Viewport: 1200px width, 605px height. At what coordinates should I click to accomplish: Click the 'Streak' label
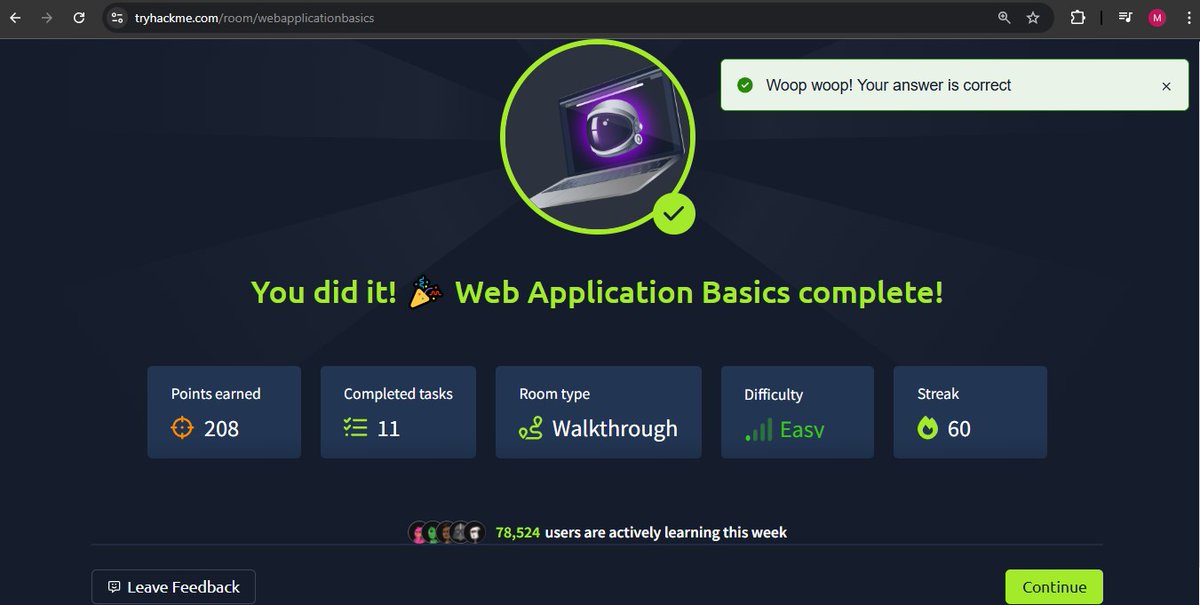tap(938, 394)
